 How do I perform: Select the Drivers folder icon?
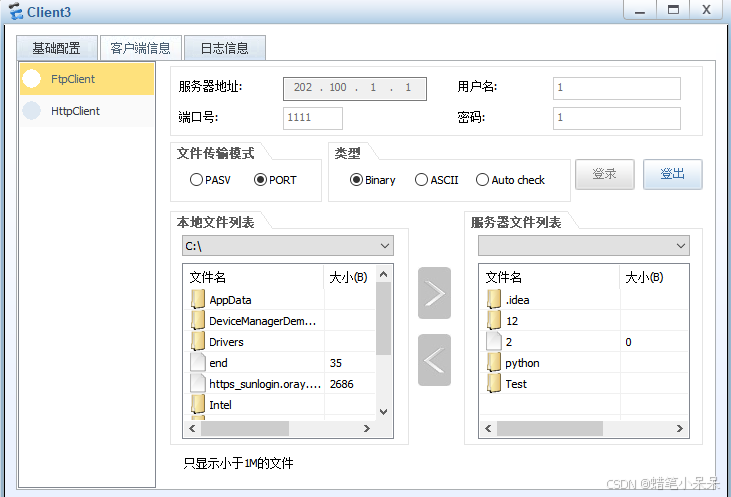(x=198, y=341)
